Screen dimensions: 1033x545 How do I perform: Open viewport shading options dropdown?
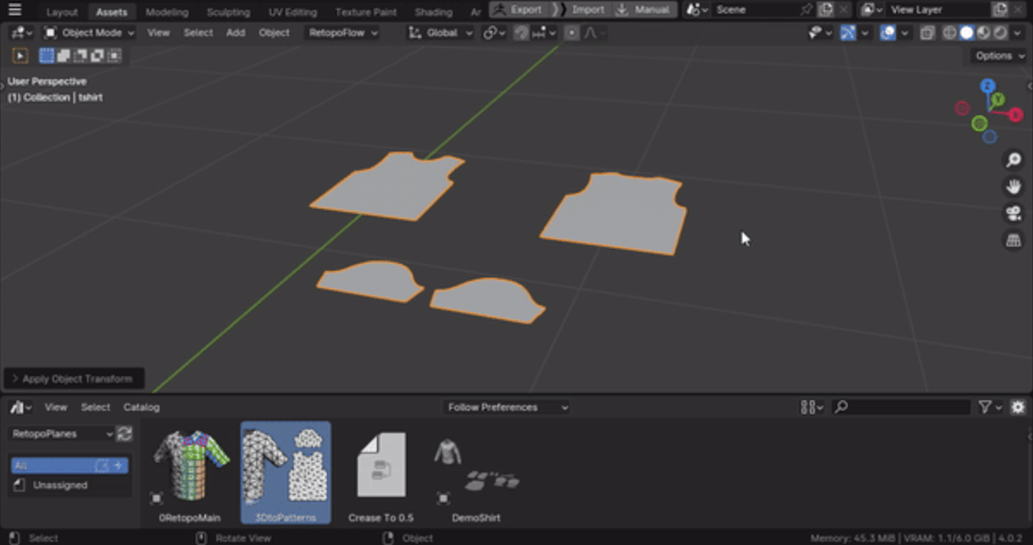[x=1017, y=32]
